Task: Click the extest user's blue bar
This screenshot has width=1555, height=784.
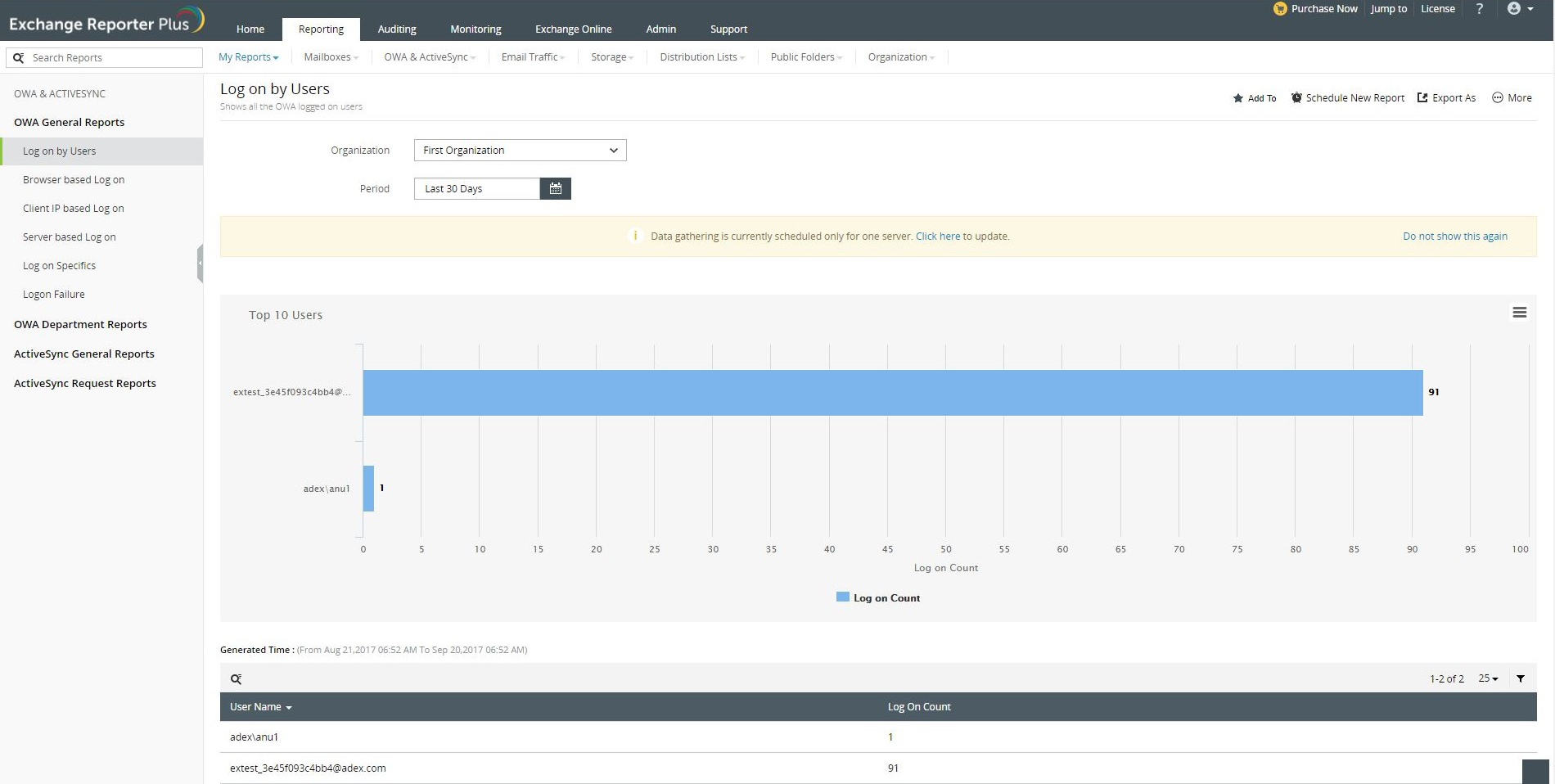Action: point(892,393)
